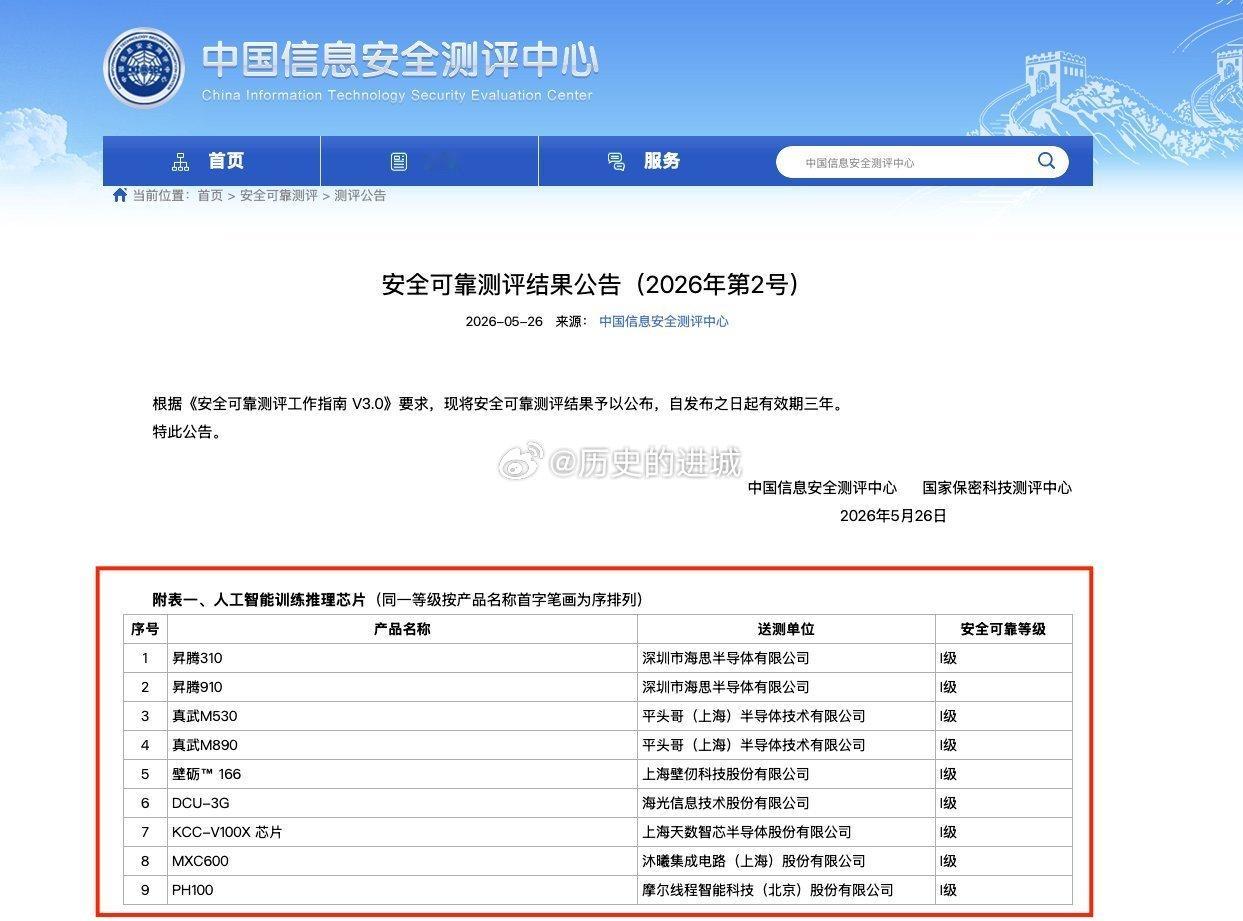Click the document icon in the middle nav tab
Screen dimensions: 1243x921
[399, 162]
